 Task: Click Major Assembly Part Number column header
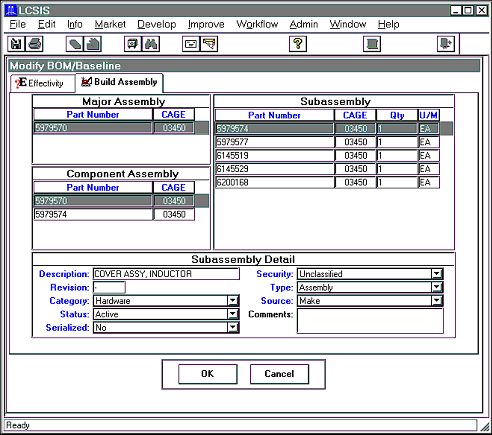[93, 115]
